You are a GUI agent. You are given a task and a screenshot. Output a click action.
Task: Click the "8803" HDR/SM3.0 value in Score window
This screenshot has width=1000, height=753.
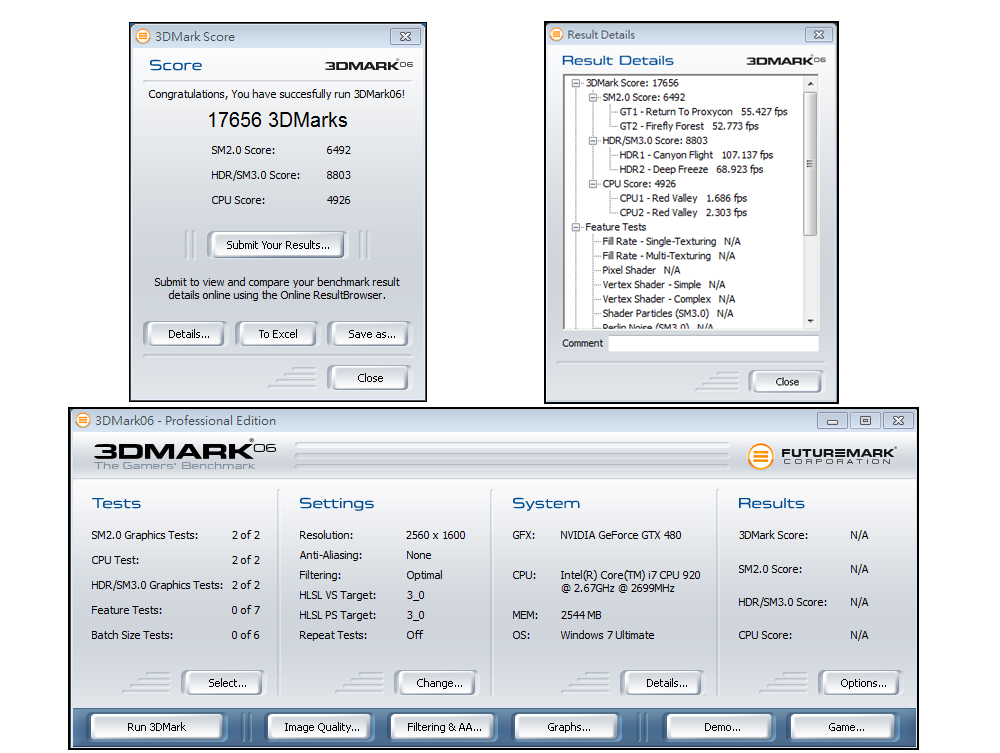click(339, 175)
